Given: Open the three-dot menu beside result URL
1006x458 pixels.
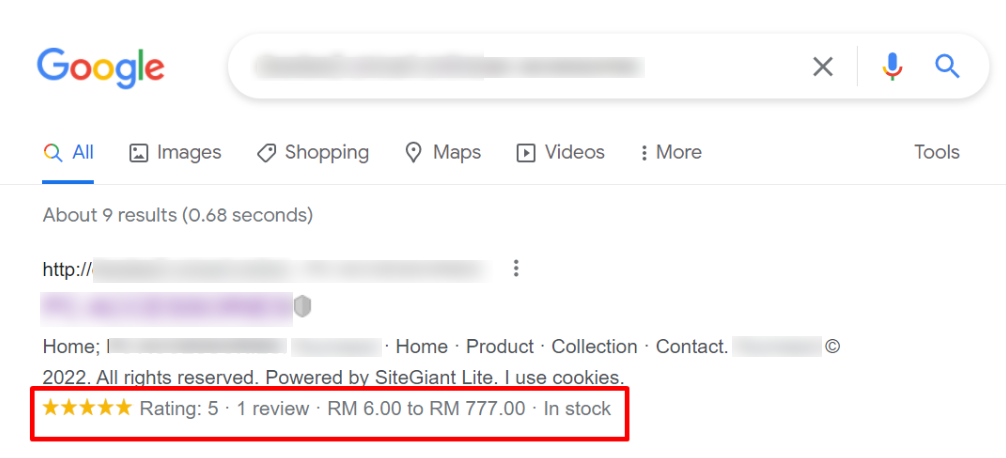Looking at the screenshot, I should [516, 268].
